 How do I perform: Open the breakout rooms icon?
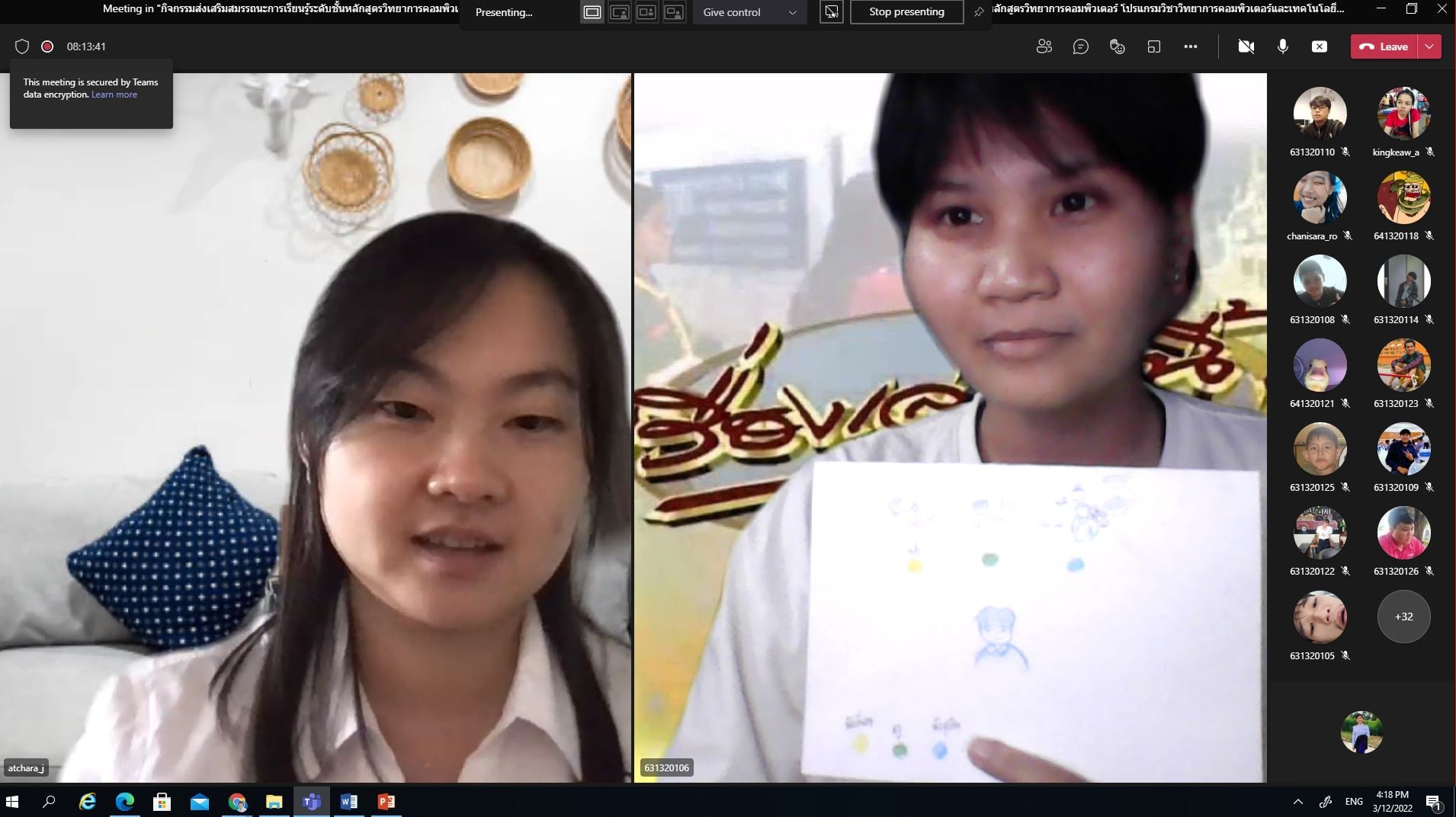tap(1153, 46)
